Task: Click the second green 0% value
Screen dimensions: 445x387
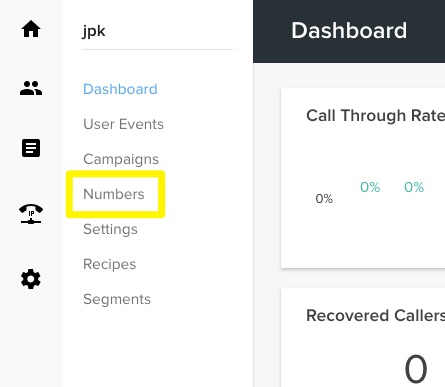Action: (414, 187)
